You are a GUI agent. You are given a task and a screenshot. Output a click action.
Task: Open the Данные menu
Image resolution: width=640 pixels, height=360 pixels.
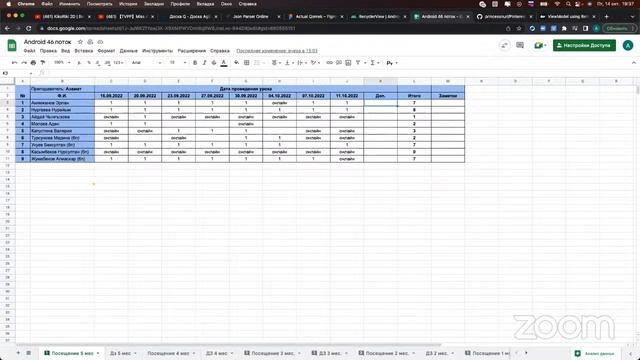point(129,51)
